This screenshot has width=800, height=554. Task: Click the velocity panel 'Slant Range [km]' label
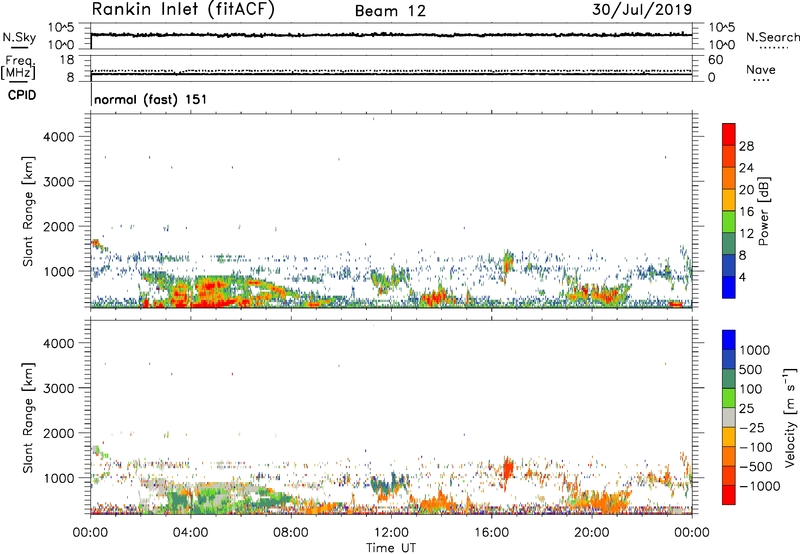pos(28,417)
